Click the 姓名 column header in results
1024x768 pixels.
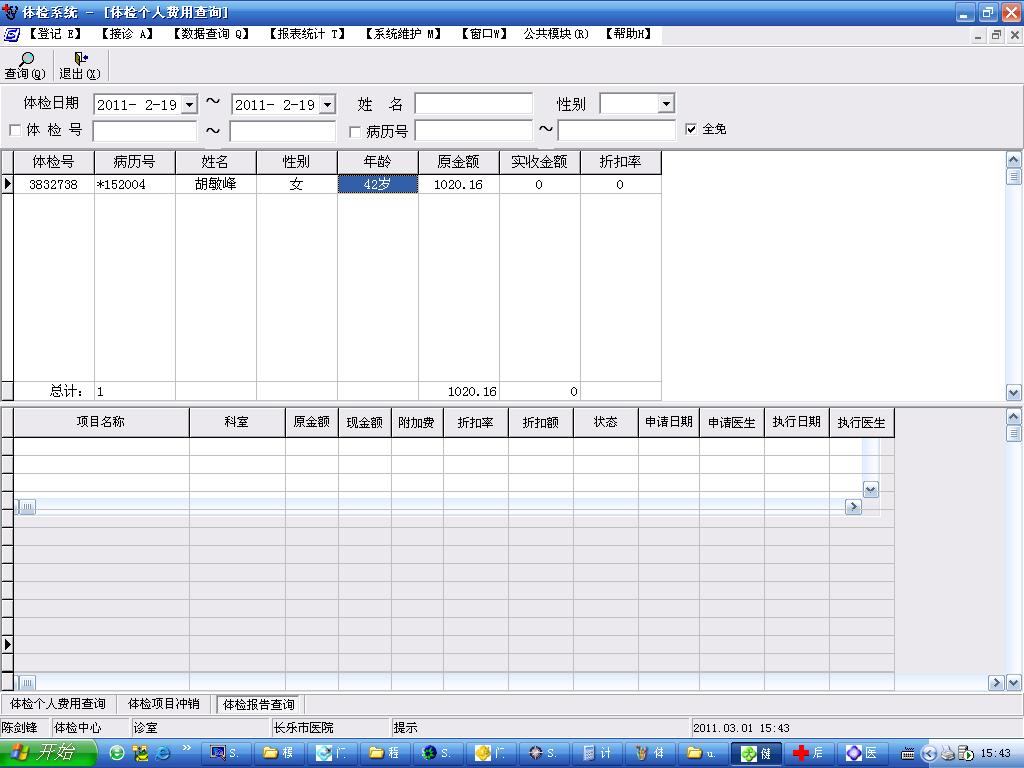[215, 162]
